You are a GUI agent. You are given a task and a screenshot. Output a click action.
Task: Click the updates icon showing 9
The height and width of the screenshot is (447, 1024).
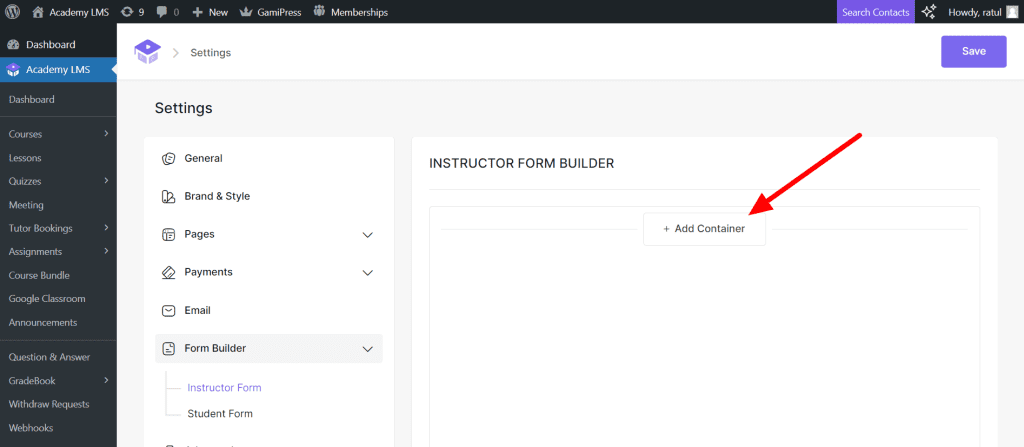(132, 12)
